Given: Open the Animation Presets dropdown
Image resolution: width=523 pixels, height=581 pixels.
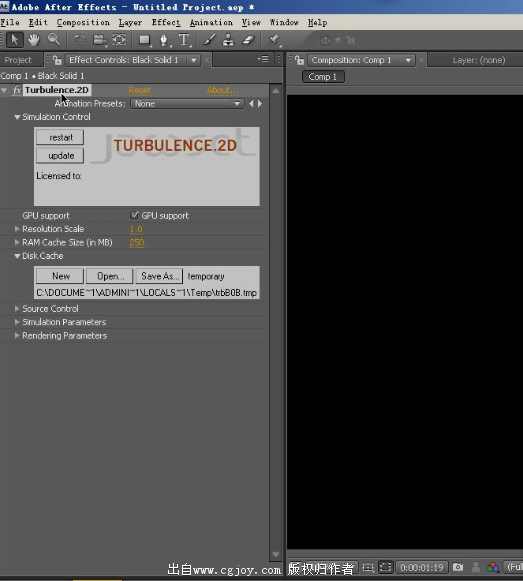Looking at the screenshot, I should tap(187, 104).
